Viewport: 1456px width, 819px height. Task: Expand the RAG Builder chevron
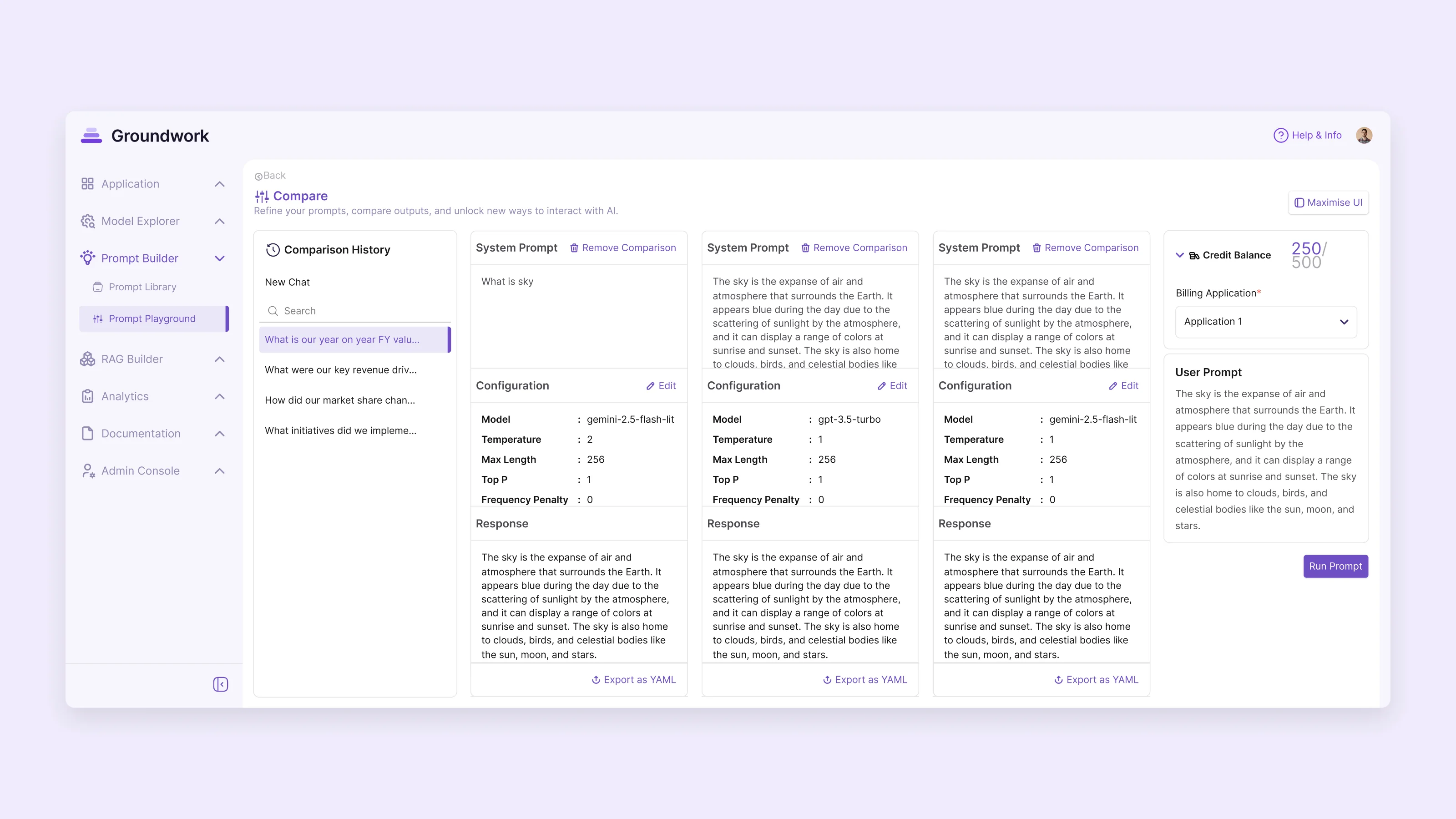[x=220, y=359]
